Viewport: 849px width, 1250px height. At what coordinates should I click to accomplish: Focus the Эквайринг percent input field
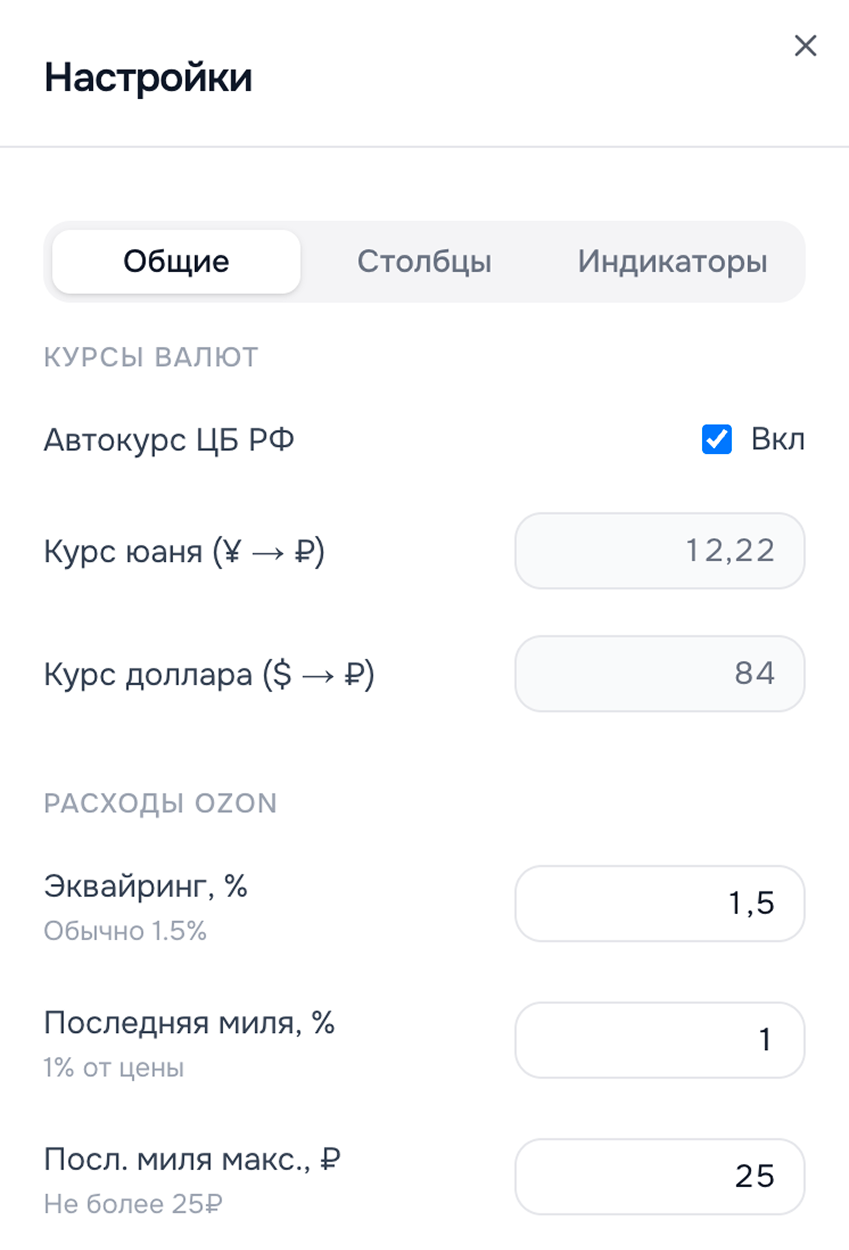coord(659,904)
